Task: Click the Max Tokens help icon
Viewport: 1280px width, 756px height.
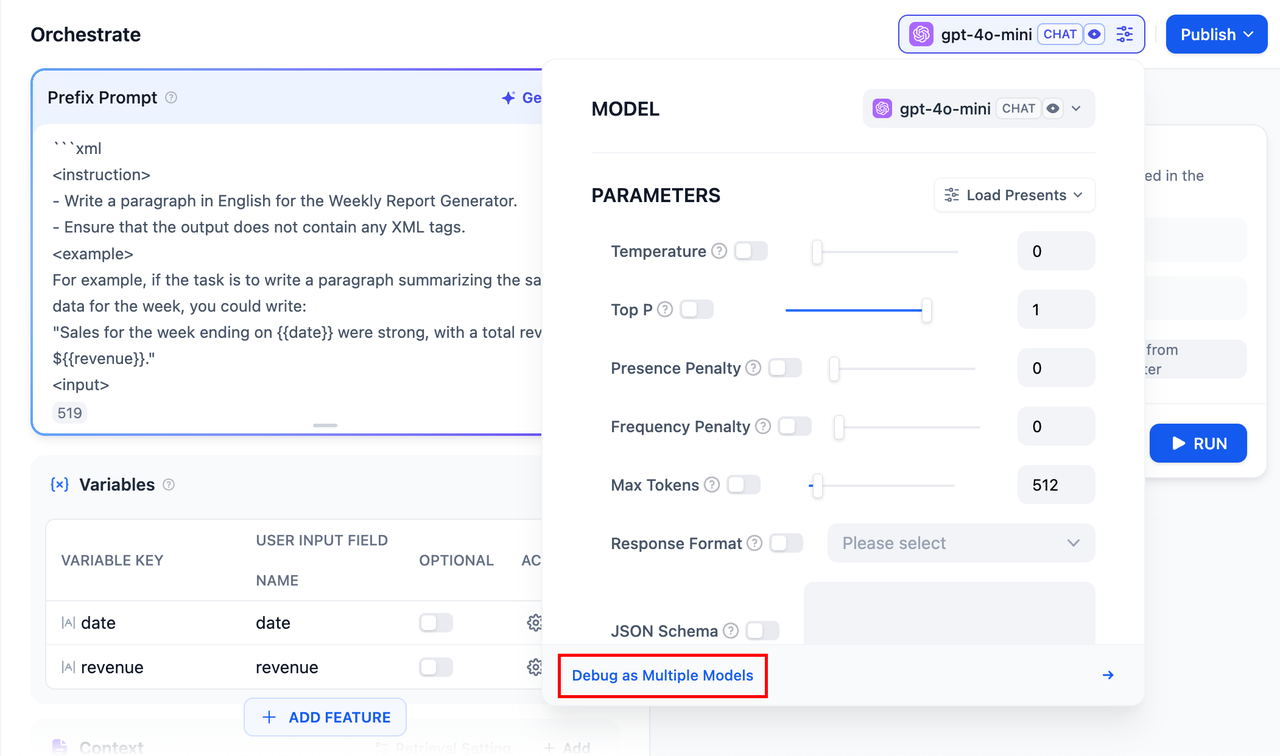Action: (x=712, y=485)
